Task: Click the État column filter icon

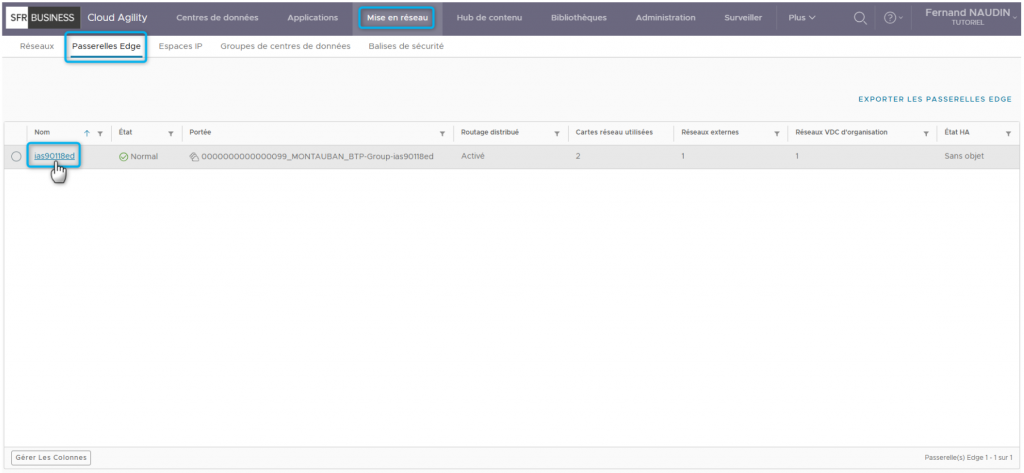Action: click(x=171, y=133)
